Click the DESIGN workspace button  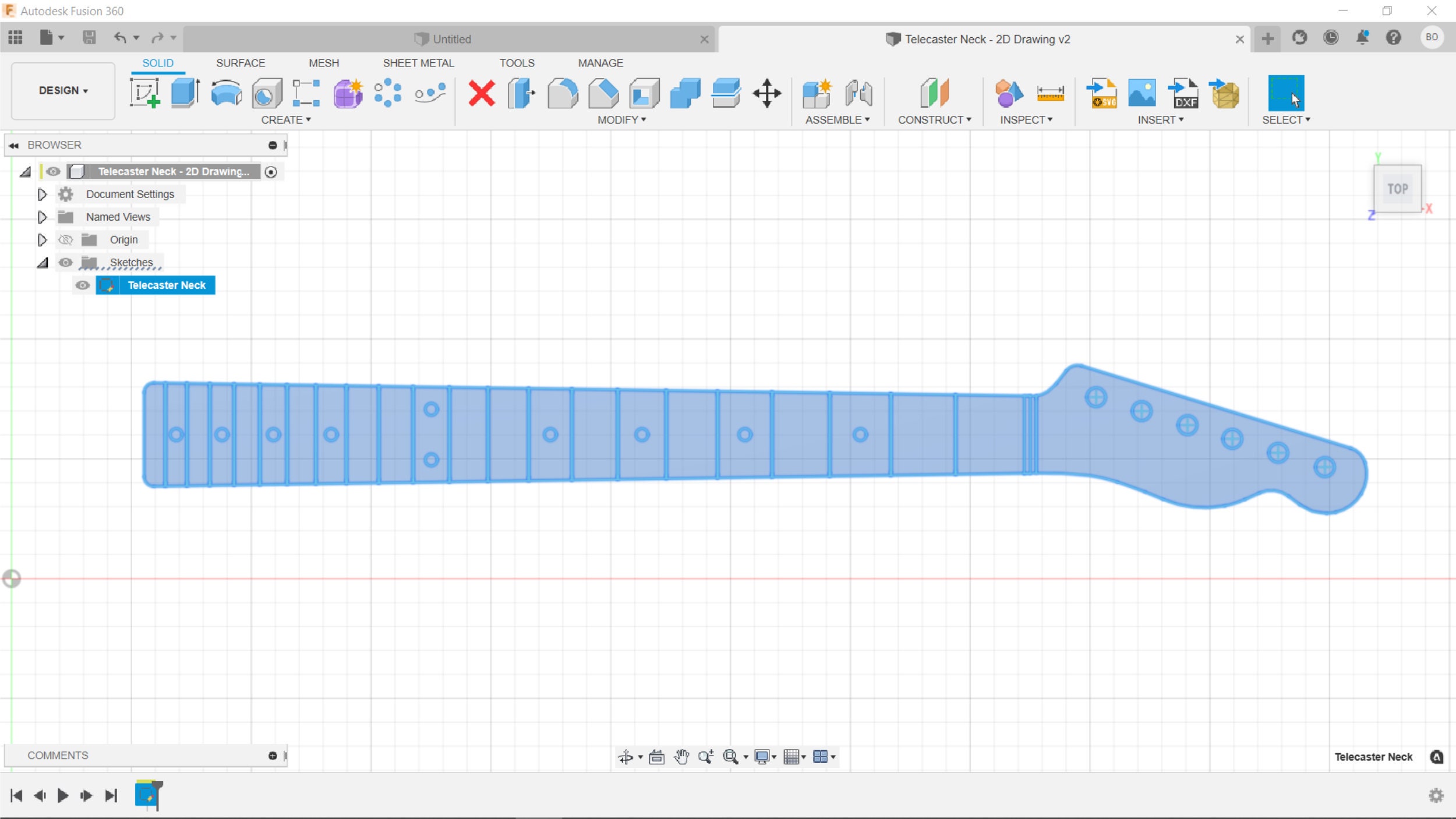(62, 90)
